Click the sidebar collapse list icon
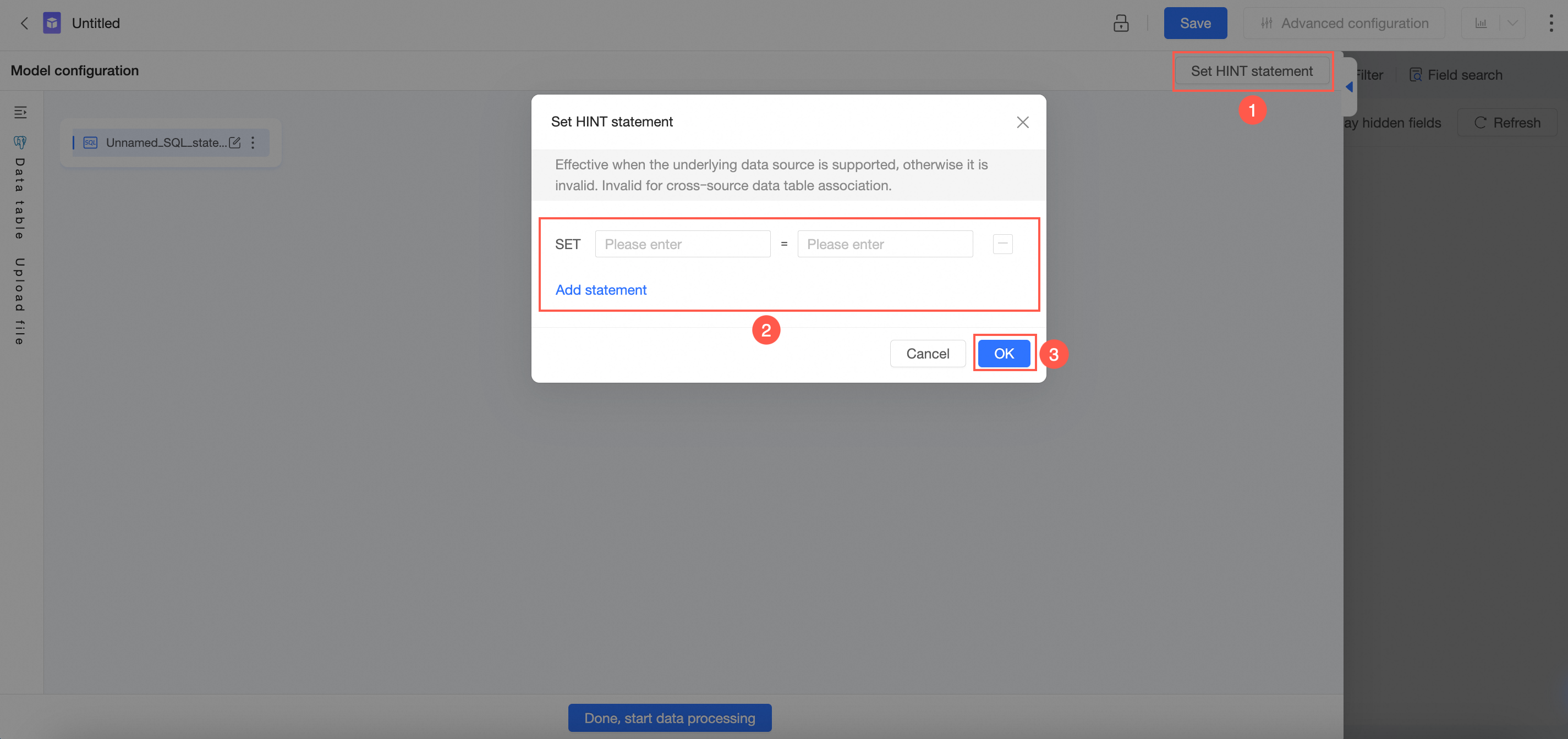The height and width of the screenshot is (739, 1568). (x=20, y=112)
